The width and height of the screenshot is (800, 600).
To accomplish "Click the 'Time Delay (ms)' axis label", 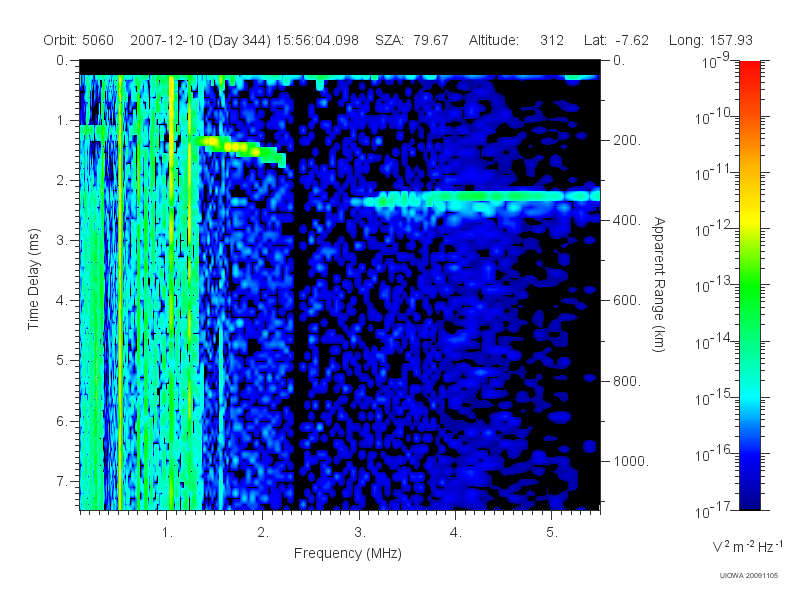I will pos(33,279).
